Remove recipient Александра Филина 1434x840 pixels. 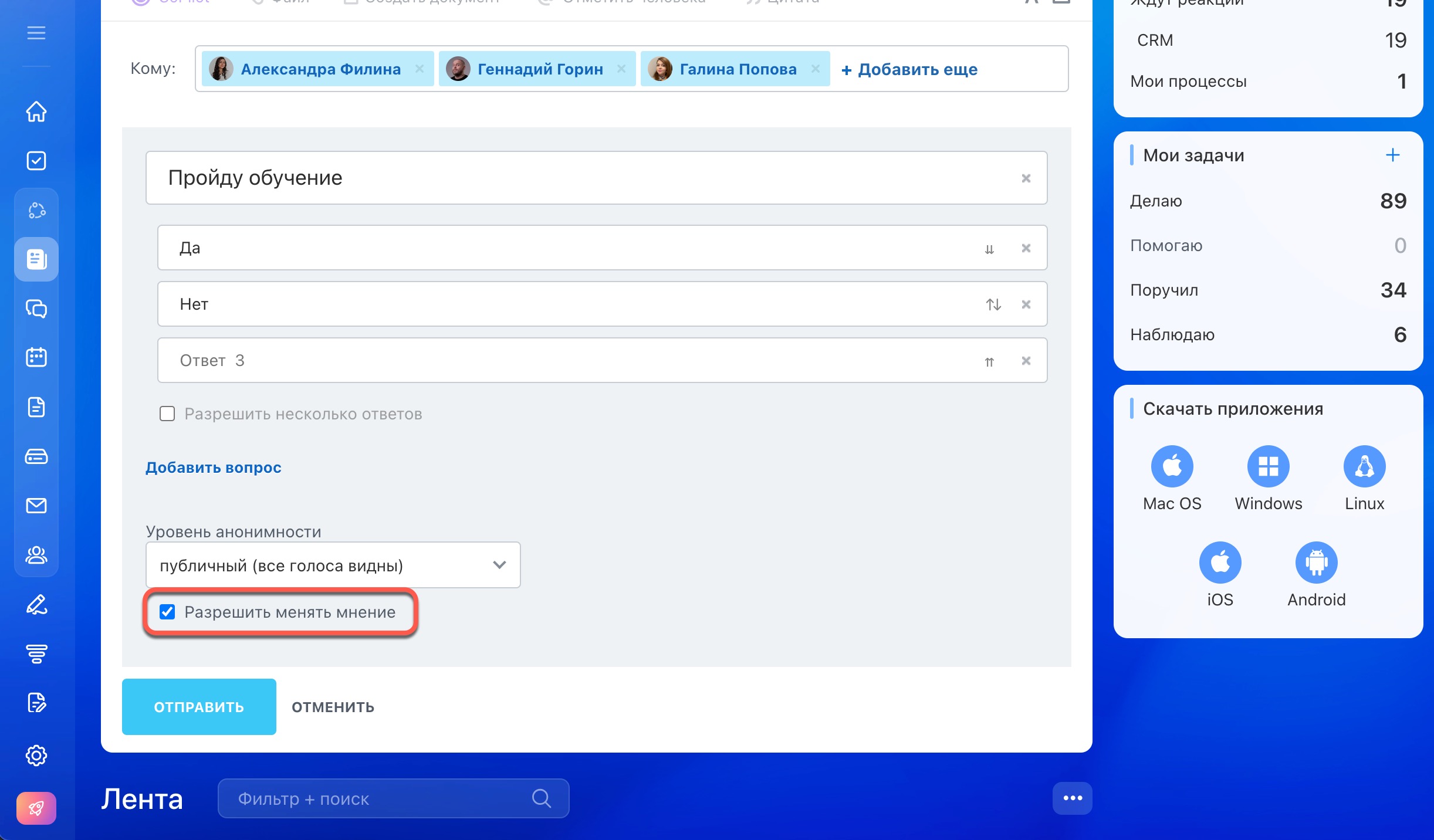(420, 69)
